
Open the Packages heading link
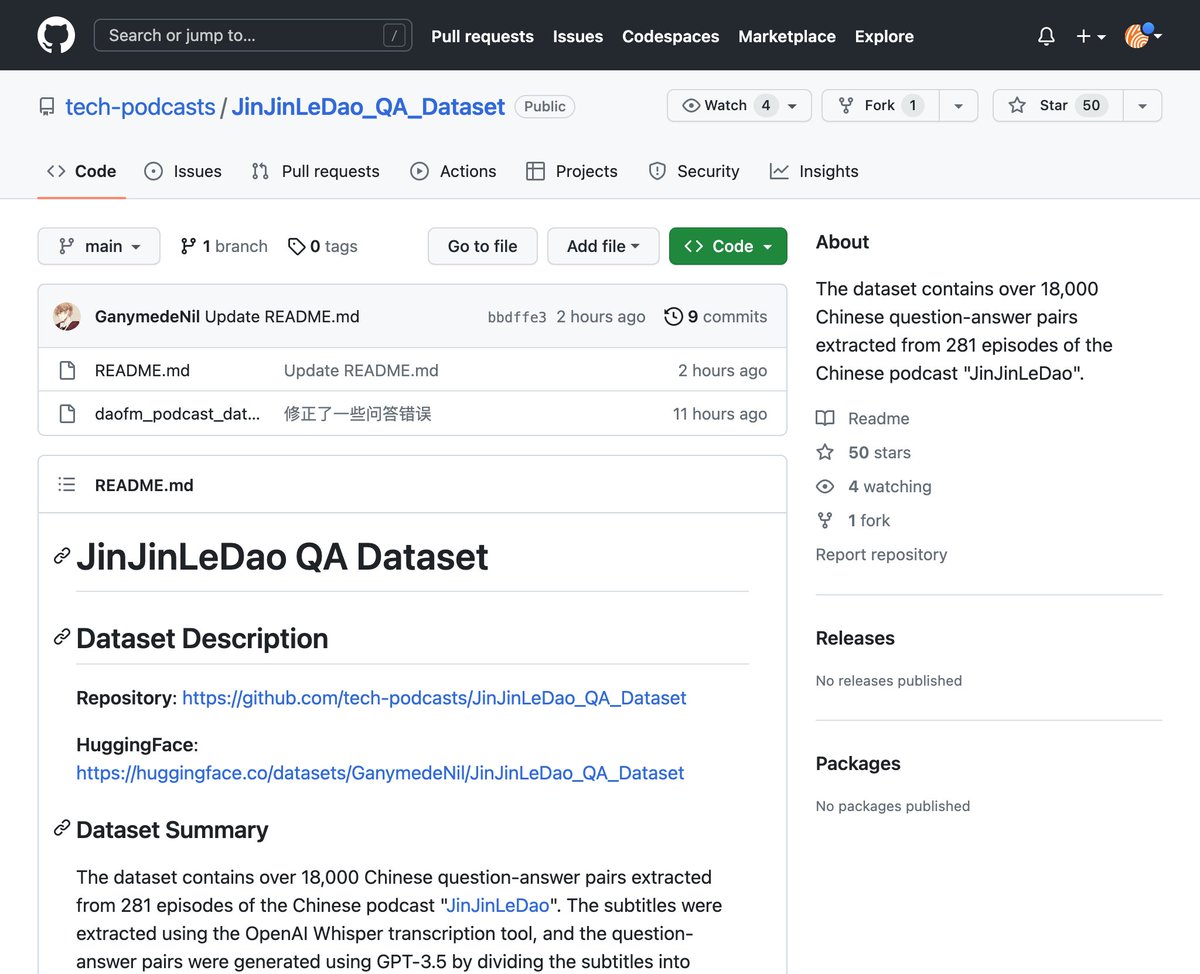(858, 763)
